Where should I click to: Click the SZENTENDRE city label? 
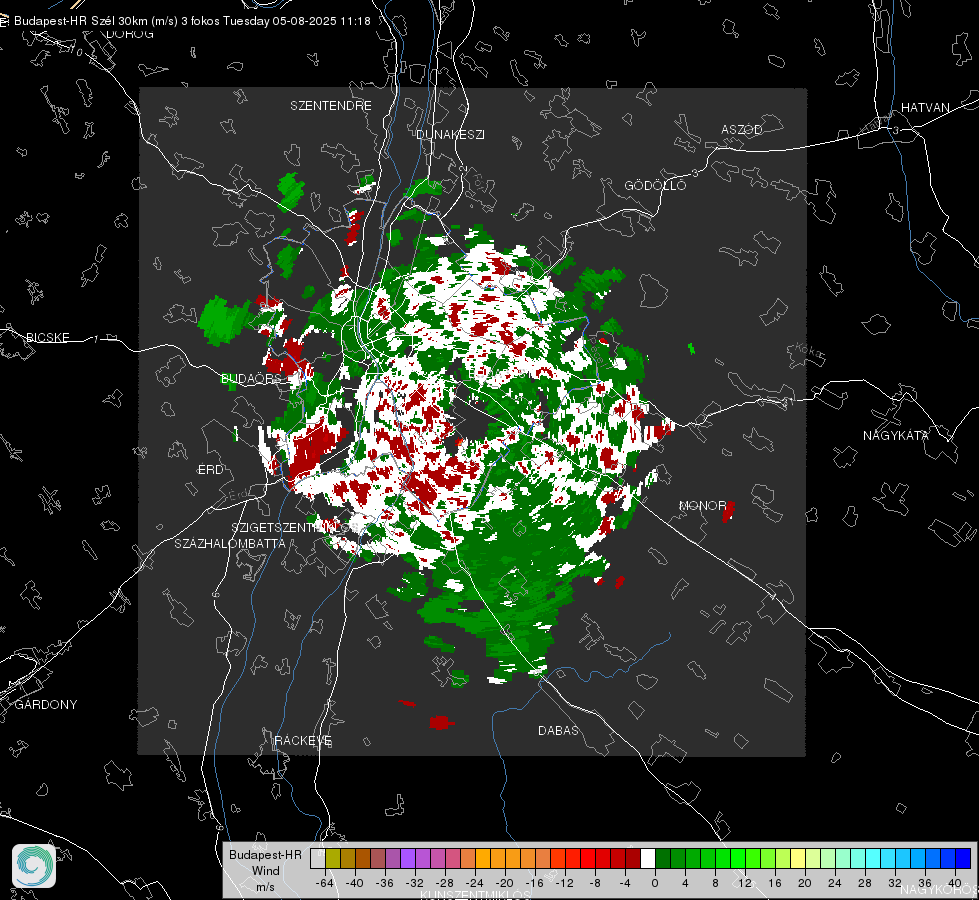[x=331, y=106]
